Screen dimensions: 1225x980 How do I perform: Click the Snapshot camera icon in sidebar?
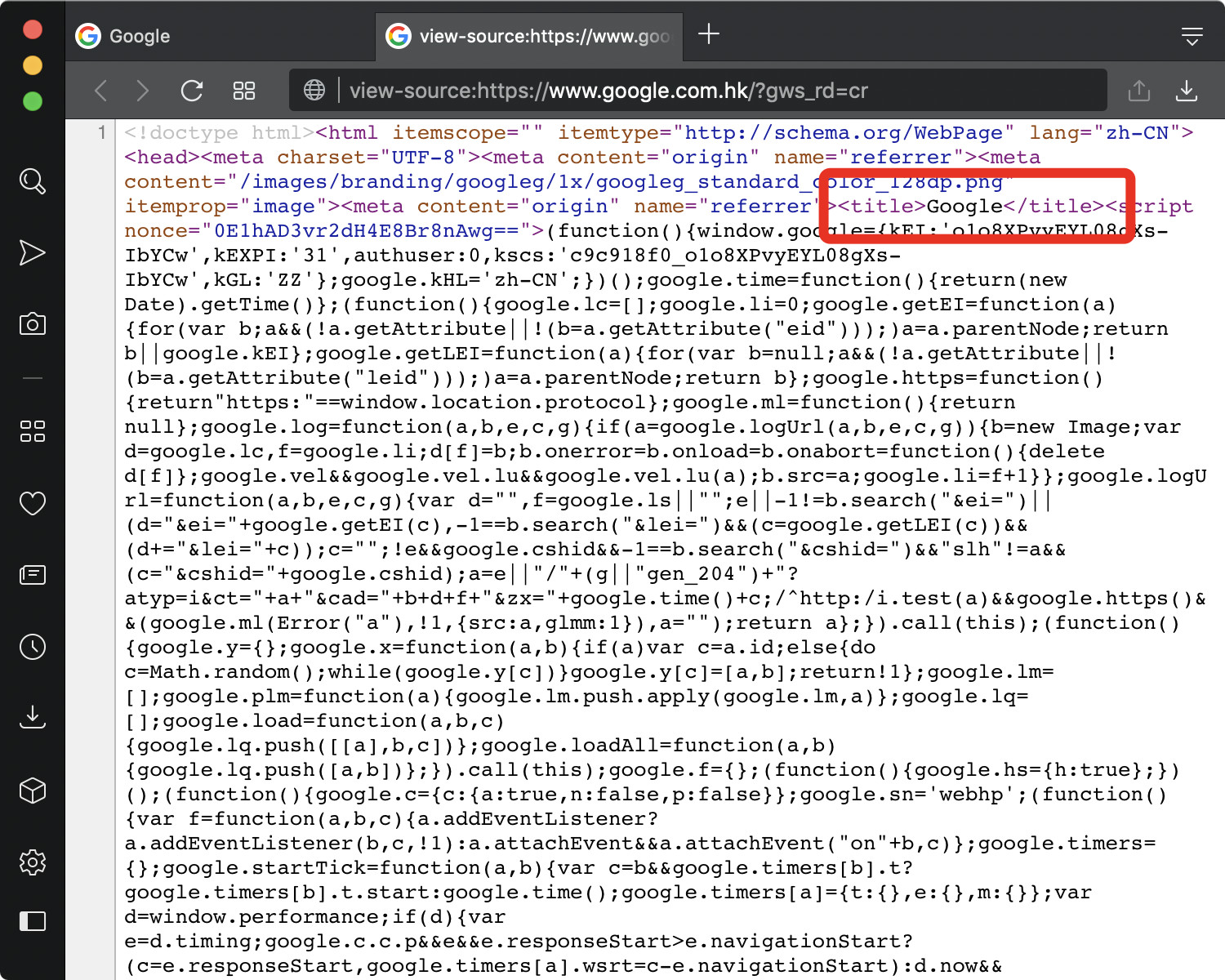32,323
